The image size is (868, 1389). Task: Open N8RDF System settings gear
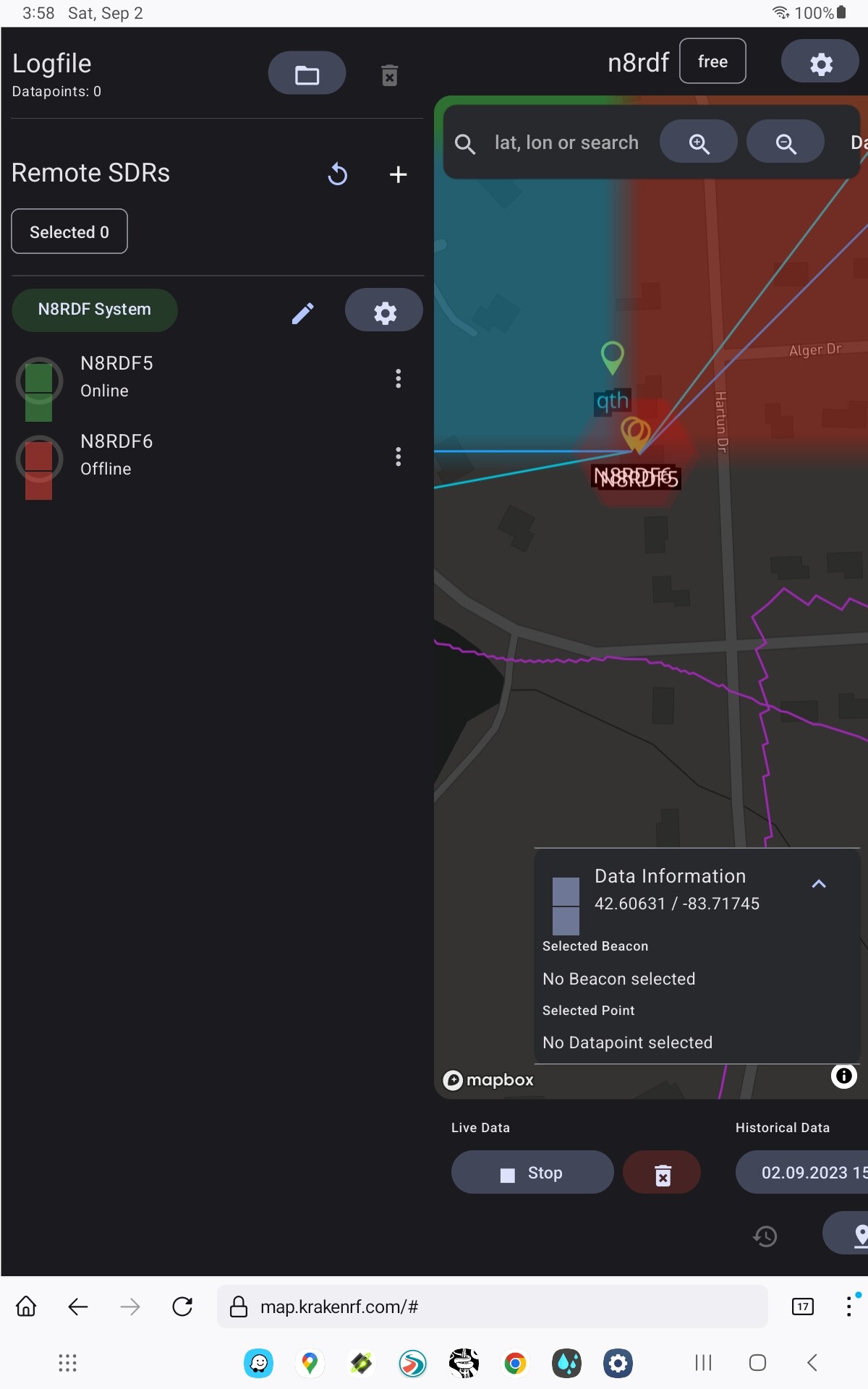[x=384, y=311]
